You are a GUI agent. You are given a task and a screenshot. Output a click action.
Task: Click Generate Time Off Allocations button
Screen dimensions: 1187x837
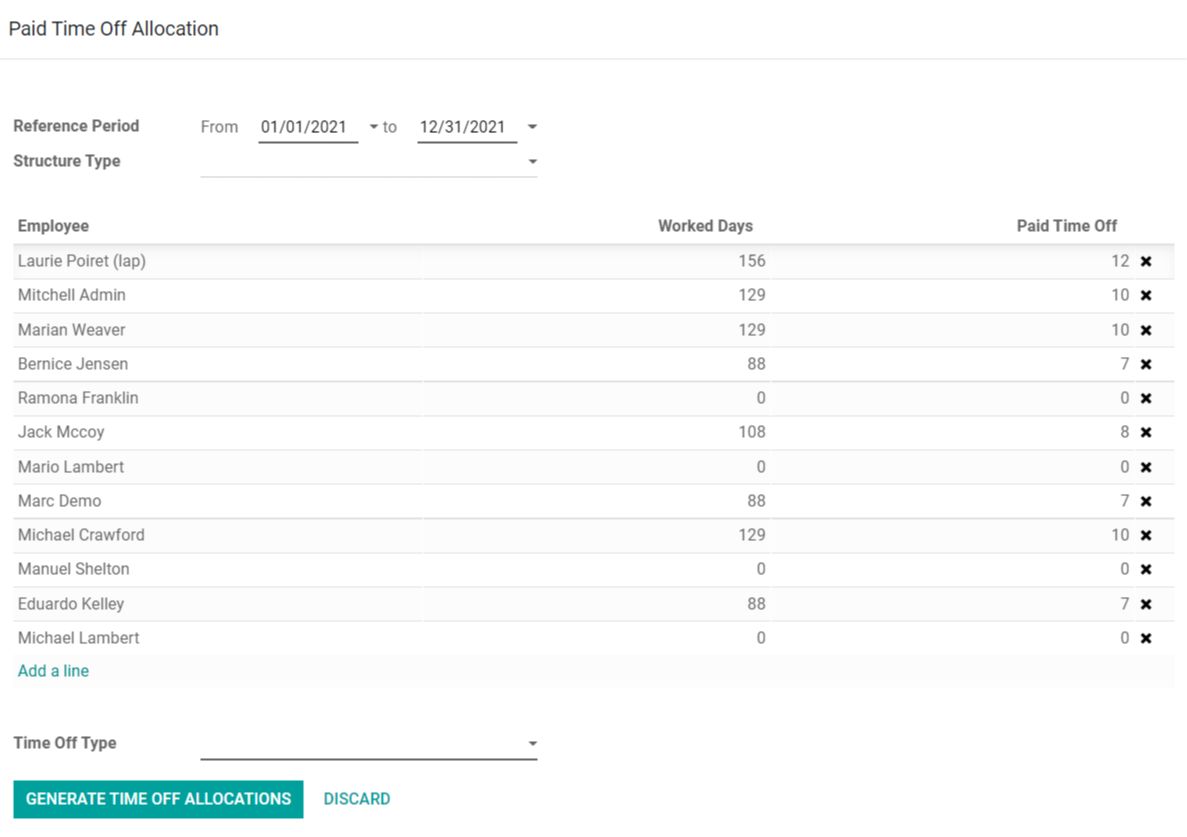pyautogui.click(x=158, y=799)
